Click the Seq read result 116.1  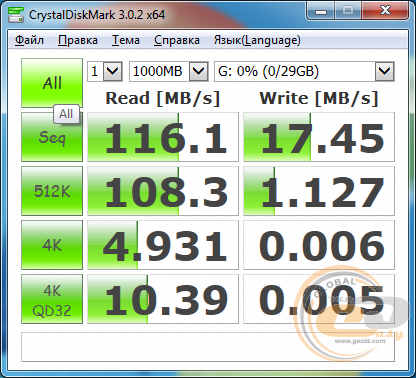(163, 137)
